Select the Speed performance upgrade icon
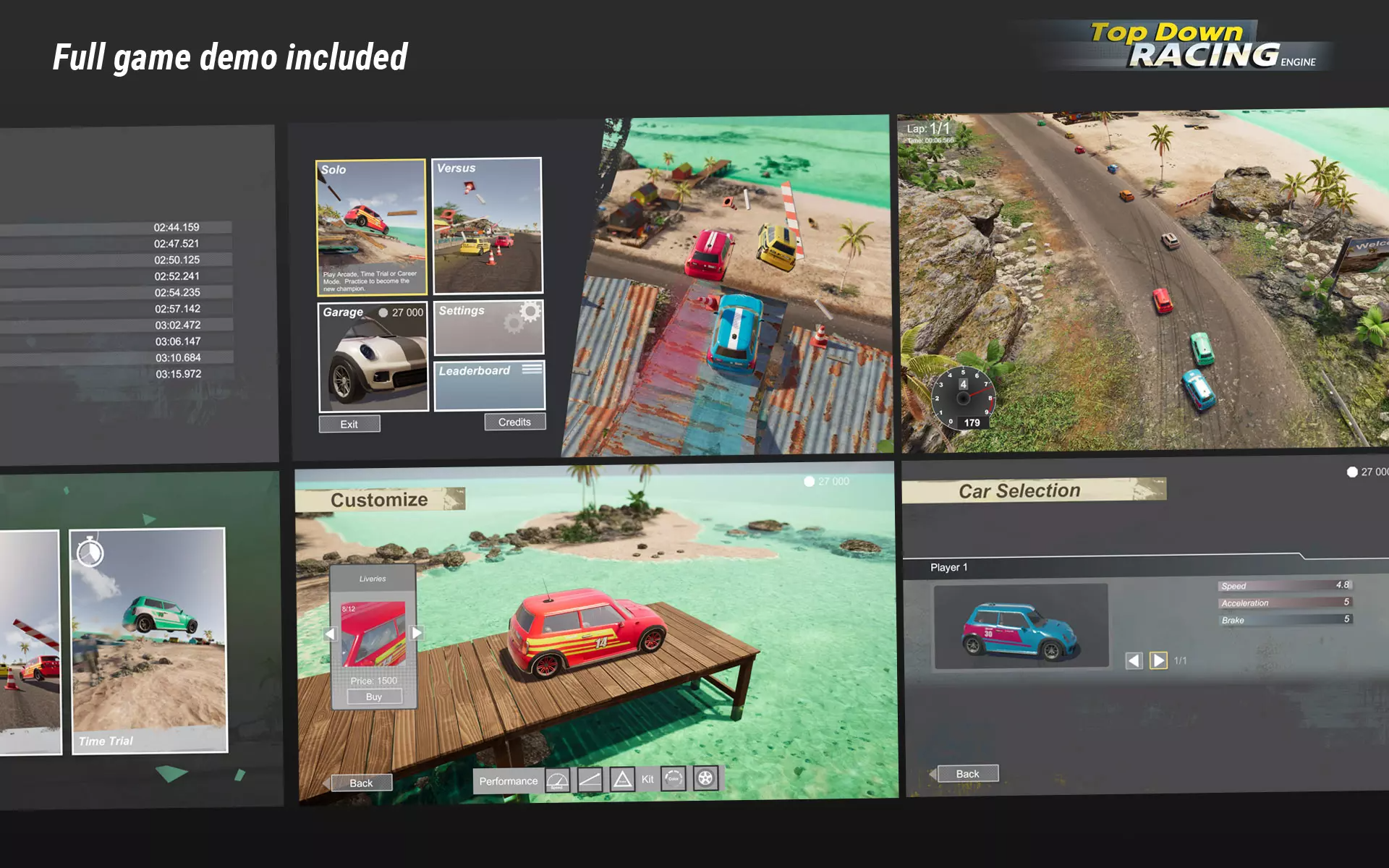Image resolution: width=1389 pixels, height=868 pixels. coord(557,780)
